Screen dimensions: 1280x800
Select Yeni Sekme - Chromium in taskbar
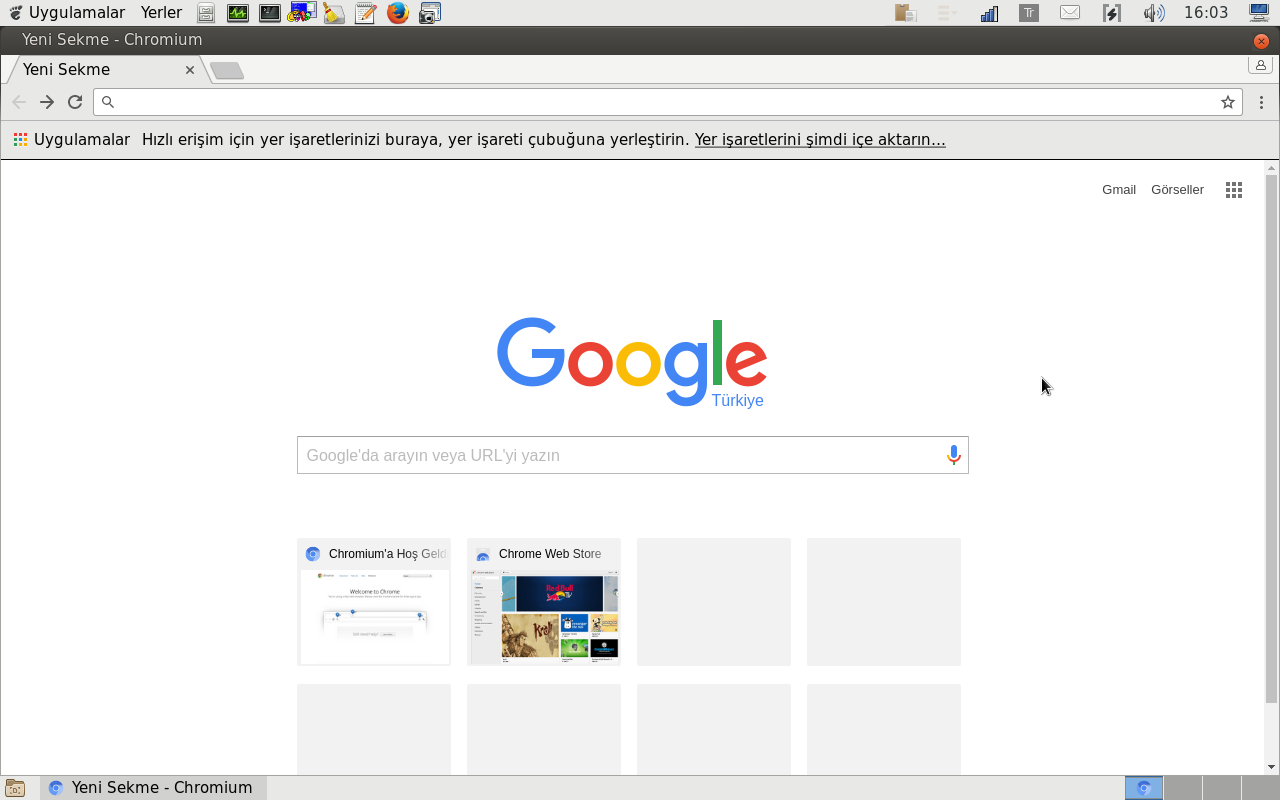coord(153,788)
